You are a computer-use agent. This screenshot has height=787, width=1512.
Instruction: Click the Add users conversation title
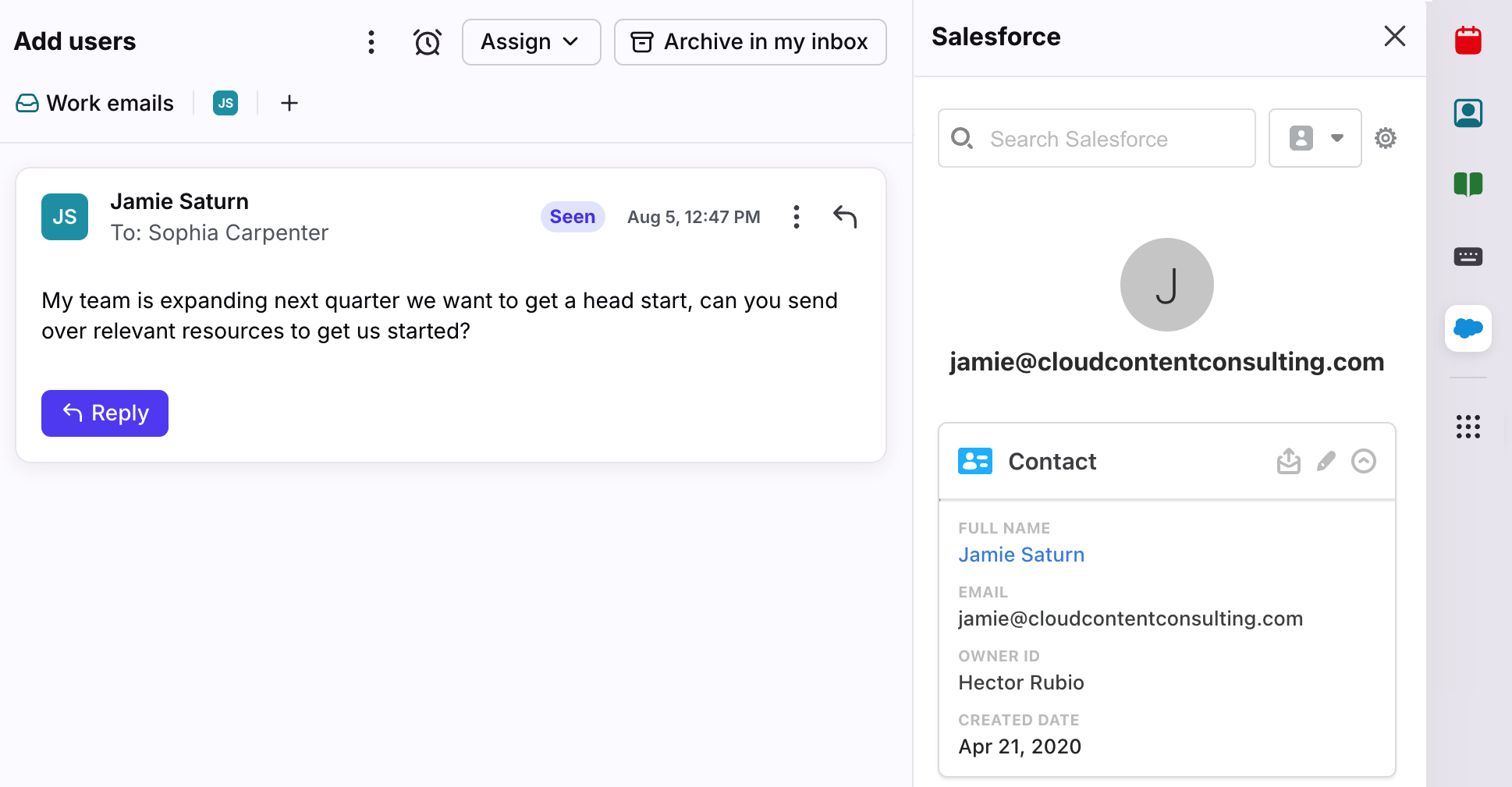point(75,41)
